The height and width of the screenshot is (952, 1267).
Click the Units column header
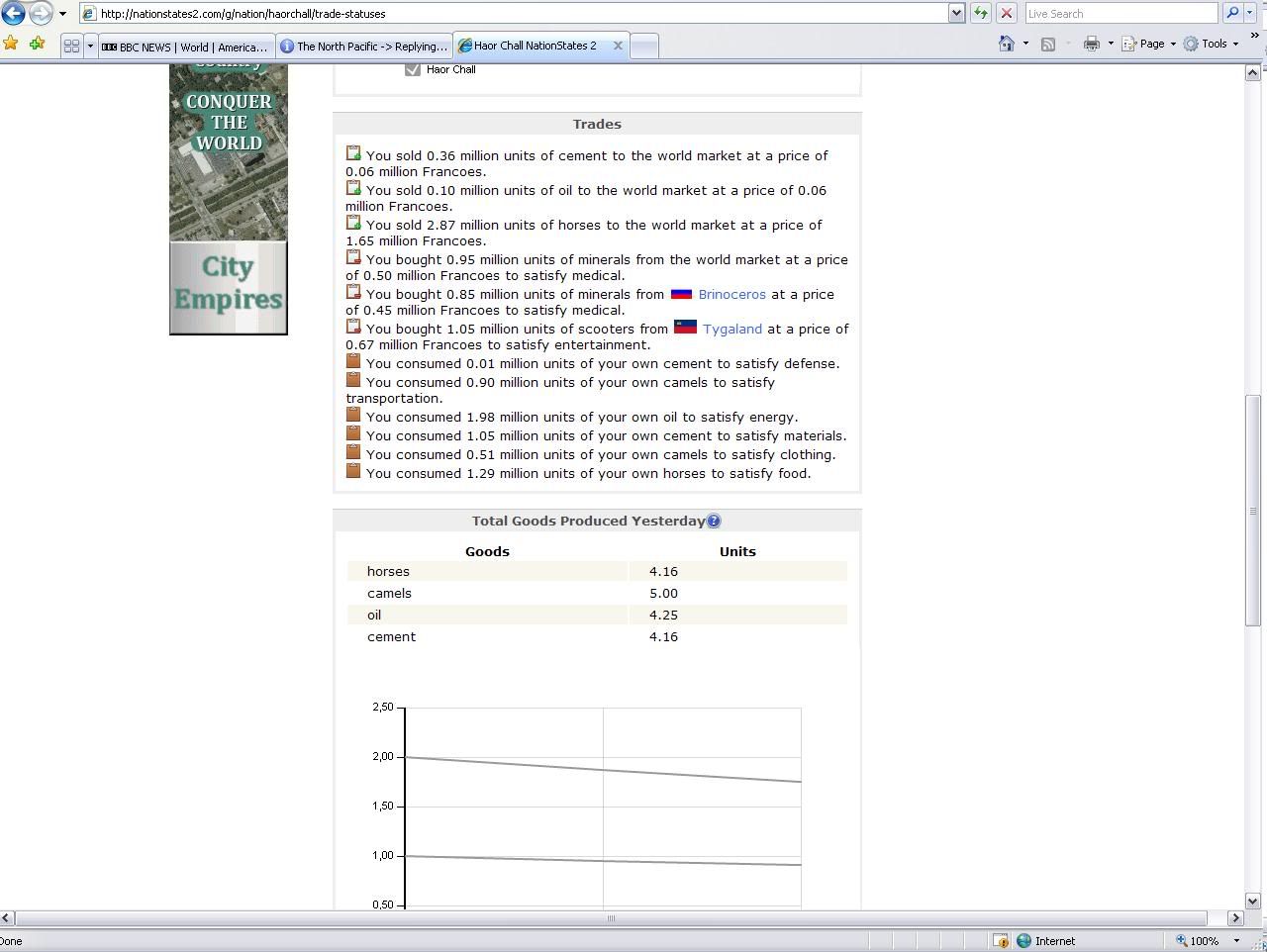[x=737, y=551]
